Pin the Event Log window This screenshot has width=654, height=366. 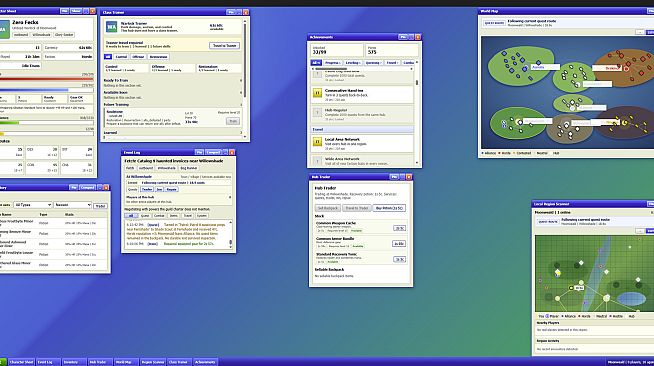199,152
